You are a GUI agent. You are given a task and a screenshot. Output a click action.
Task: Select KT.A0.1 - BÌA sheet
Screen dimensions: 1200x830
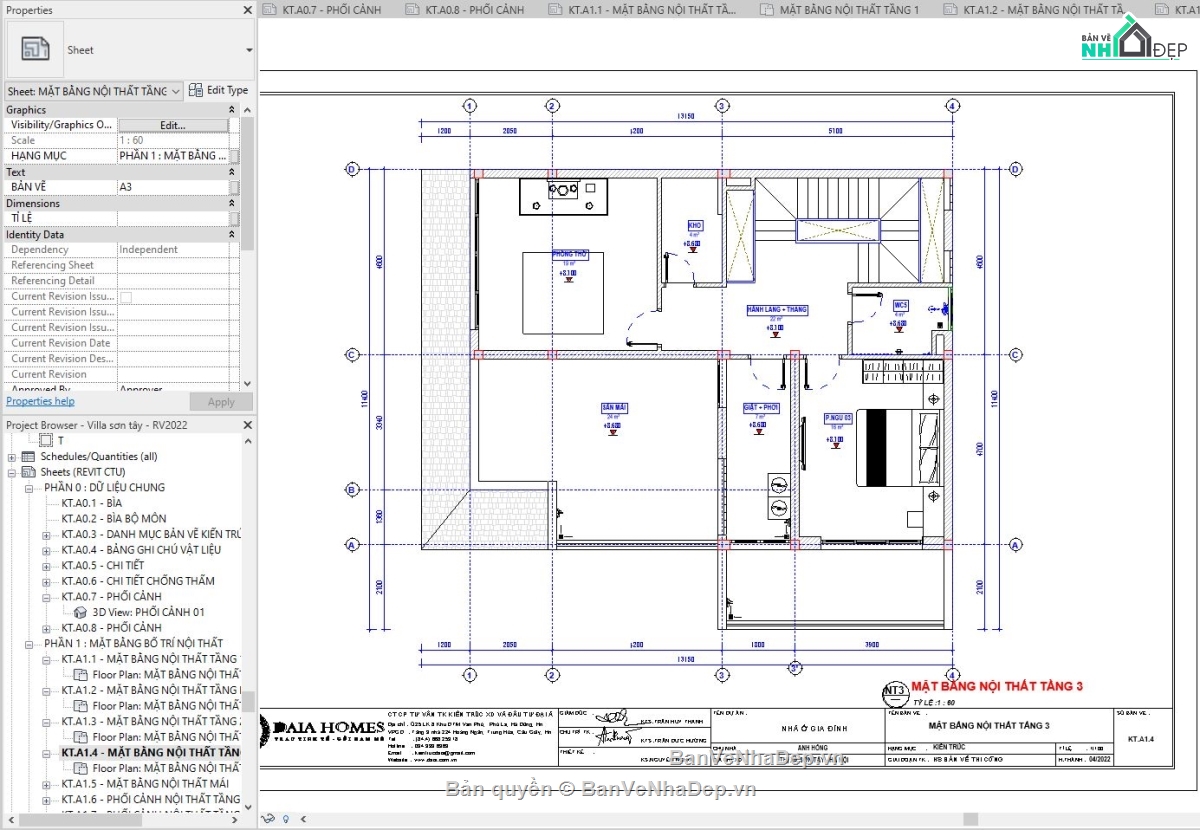91,503
